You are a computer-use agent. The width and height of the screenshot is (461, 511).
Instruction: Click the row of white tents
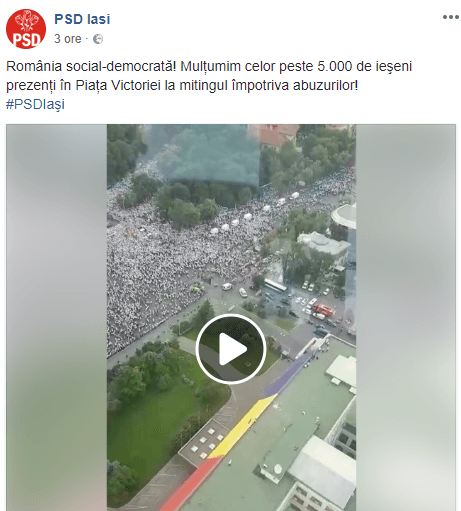(253, 213)
